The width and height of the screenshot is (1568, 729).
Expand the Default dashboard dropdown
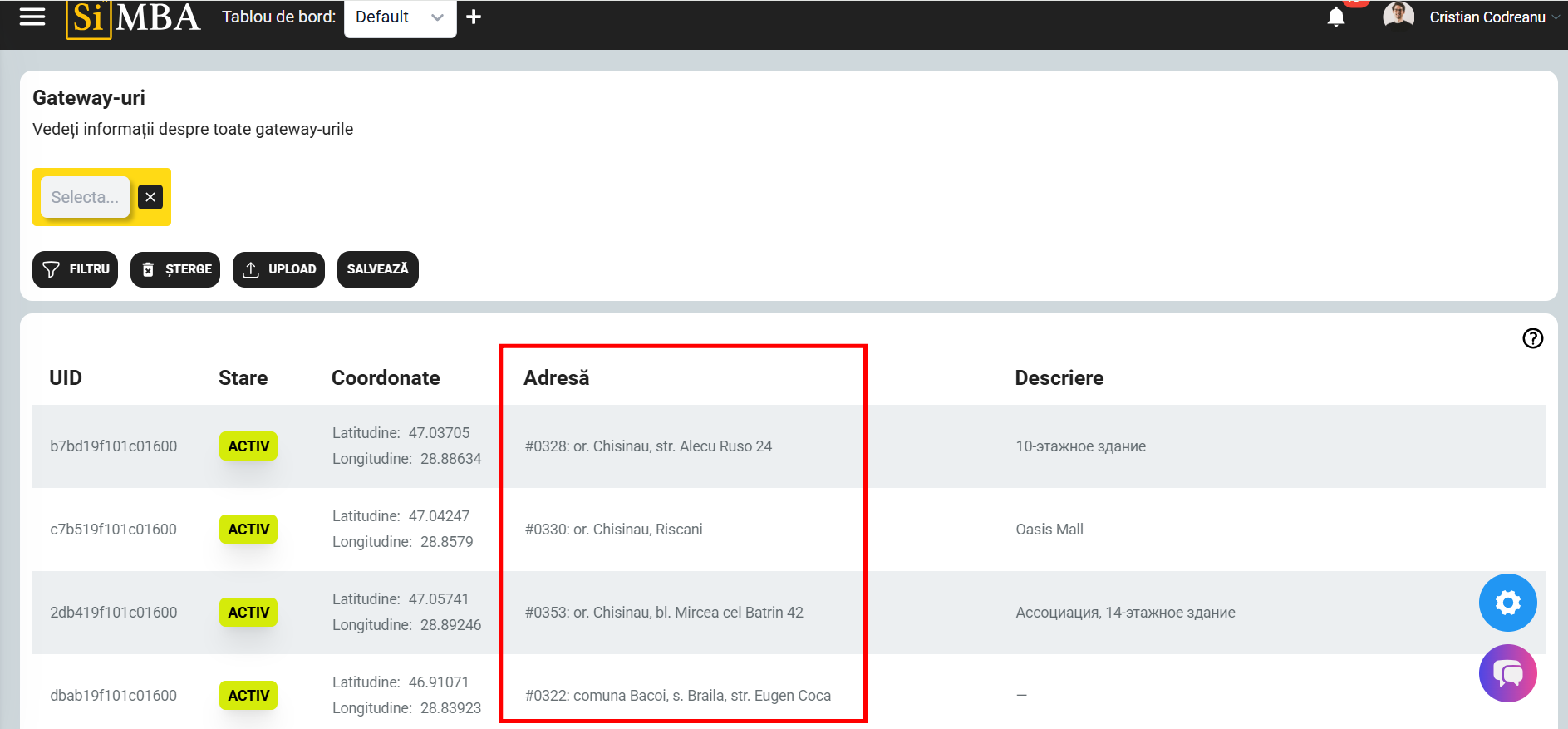400,17
